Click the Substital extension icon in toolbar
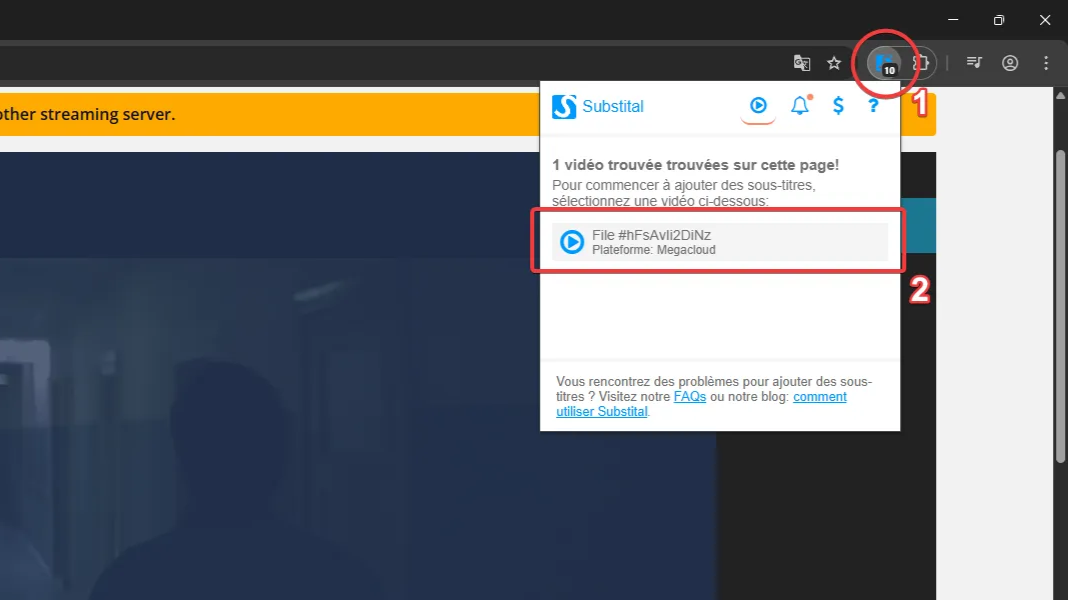The image size is (1068, 600). 884,63
